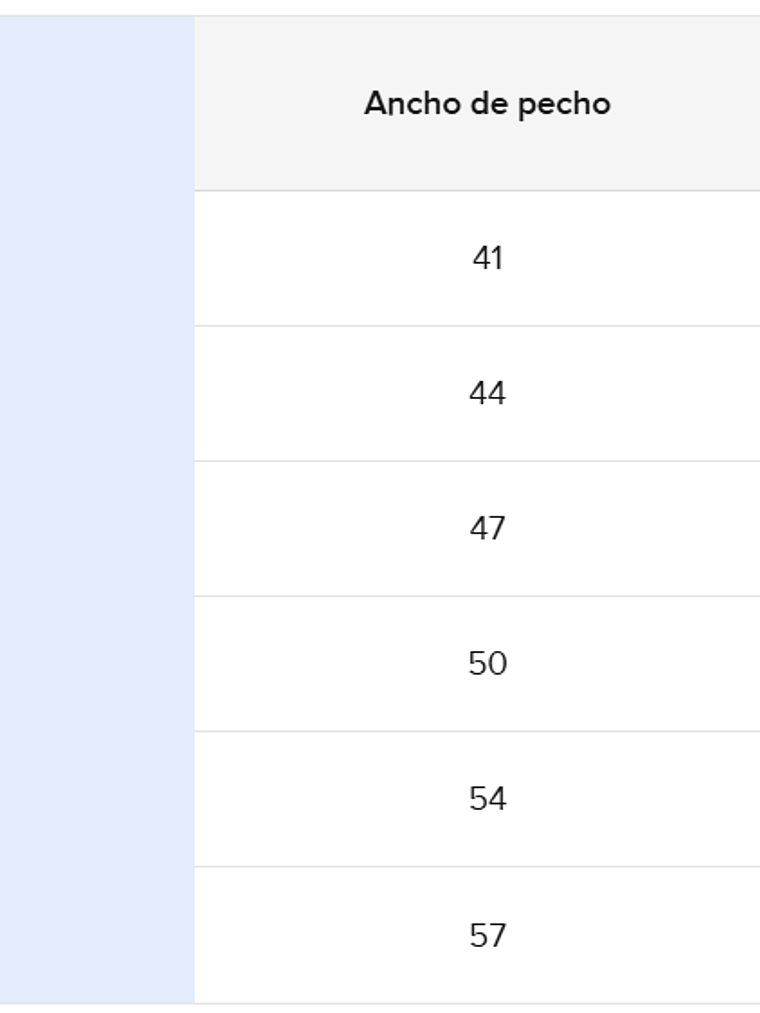Click the "Ancho de pecho" column header
Viewport: 760px width, 1013px height.
coord(487,103)
